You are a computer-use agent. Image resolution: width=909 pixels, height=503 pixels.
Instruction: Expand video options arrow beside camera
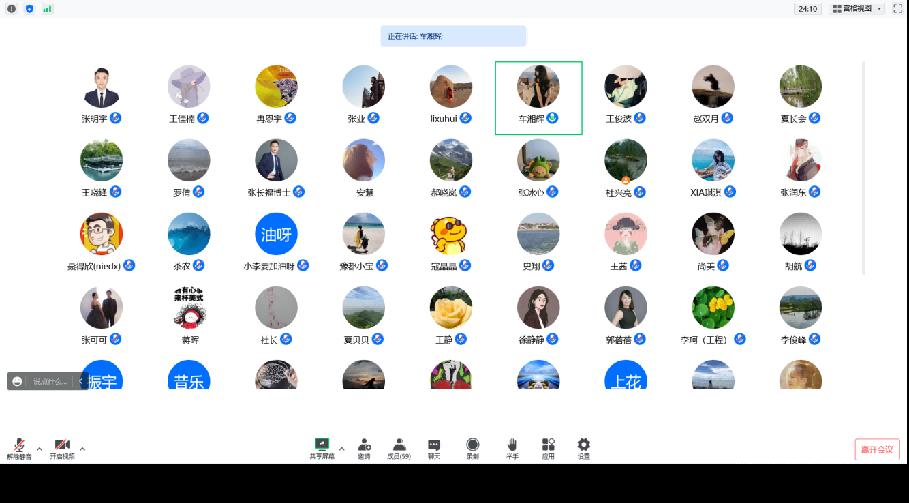pyautogui.click(x=82, y=448)
